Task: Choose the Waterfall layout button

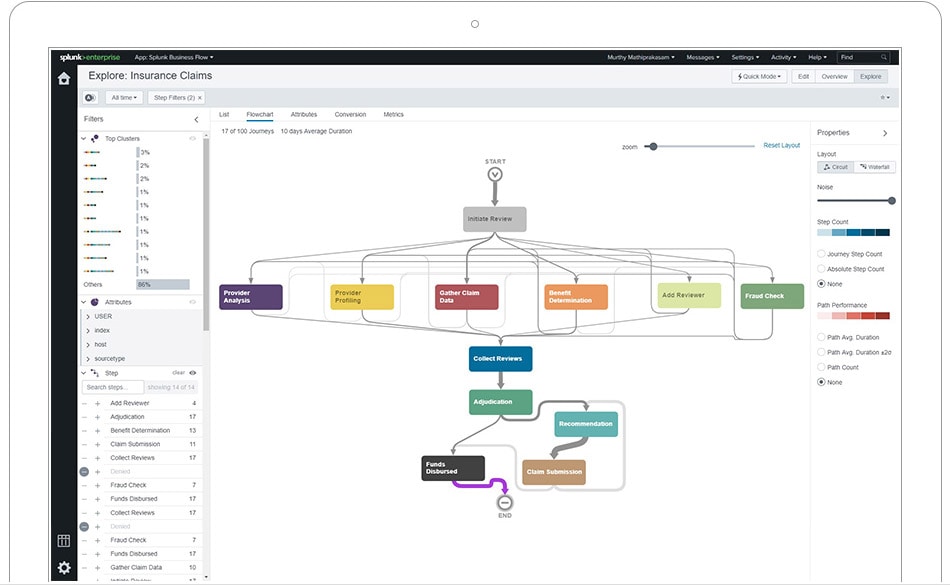Action: (x=874, y=167)
